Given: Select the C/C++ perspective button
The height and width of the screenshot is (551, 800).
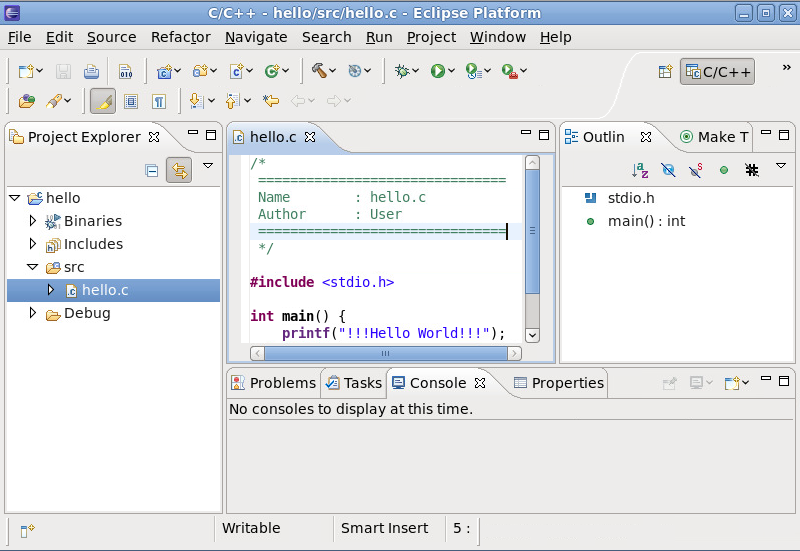Looking at the screenshot, I should (717, 71).
